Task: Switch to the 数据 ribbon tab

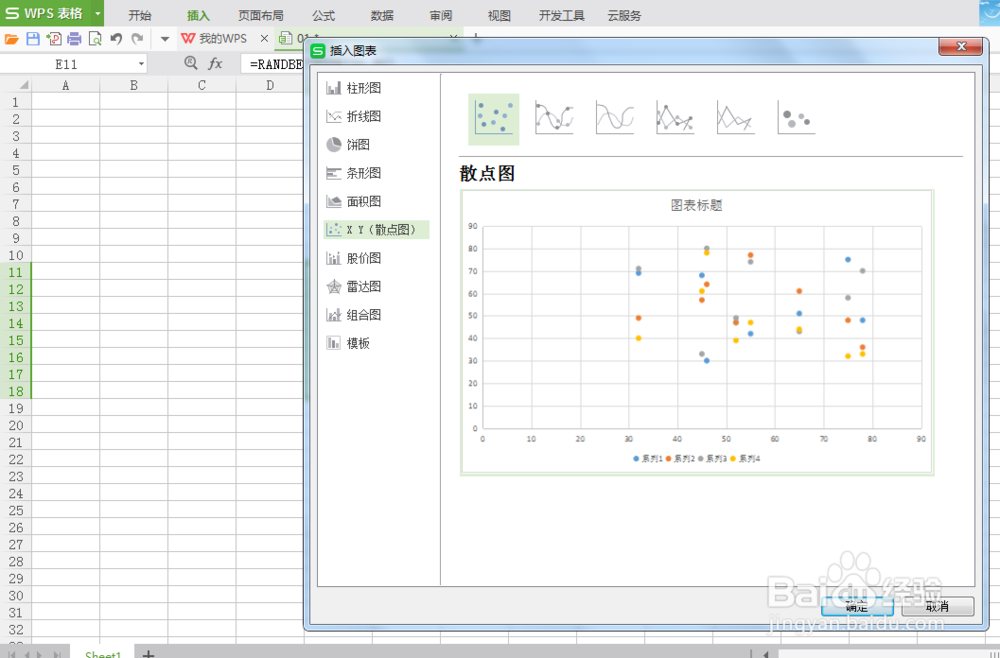Action: point(381,14)
